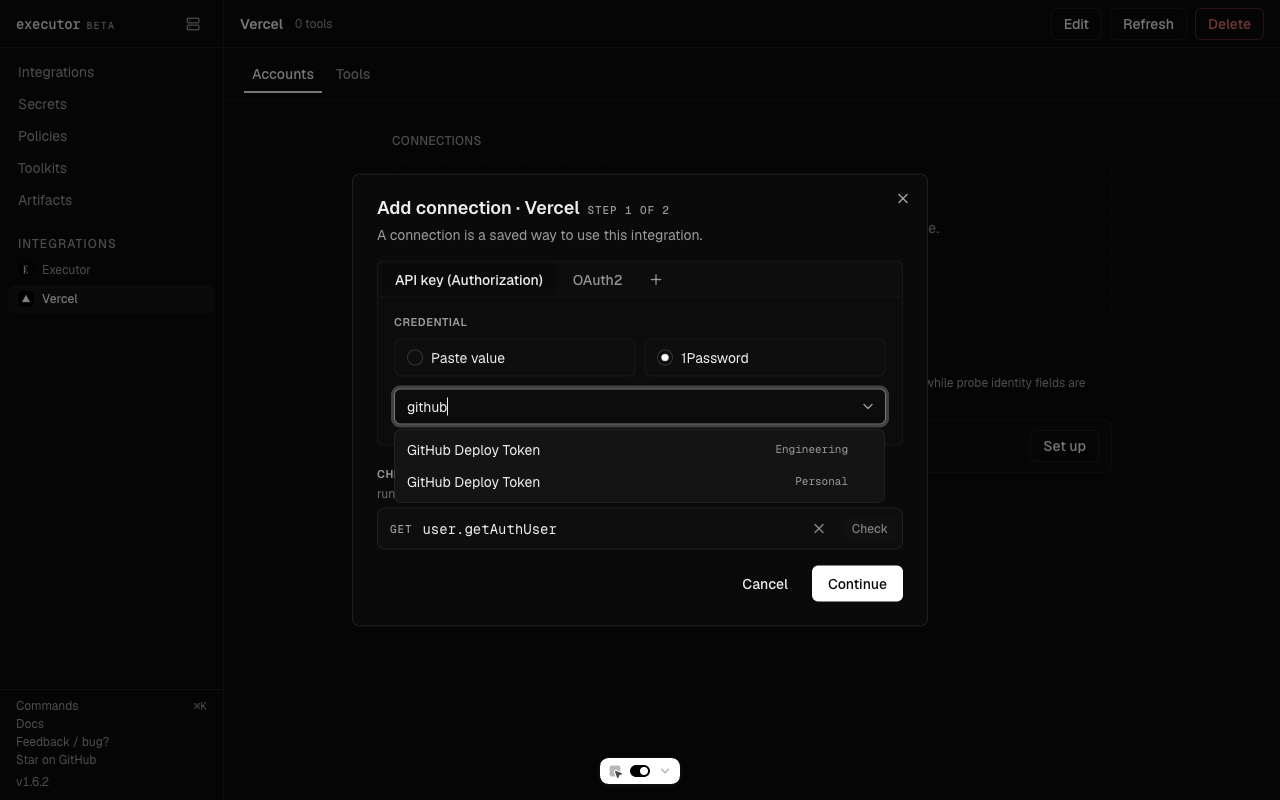The image size is (1280, 800).
Task: Follow the Star on GitHub link
Action: tap(56, 760)
